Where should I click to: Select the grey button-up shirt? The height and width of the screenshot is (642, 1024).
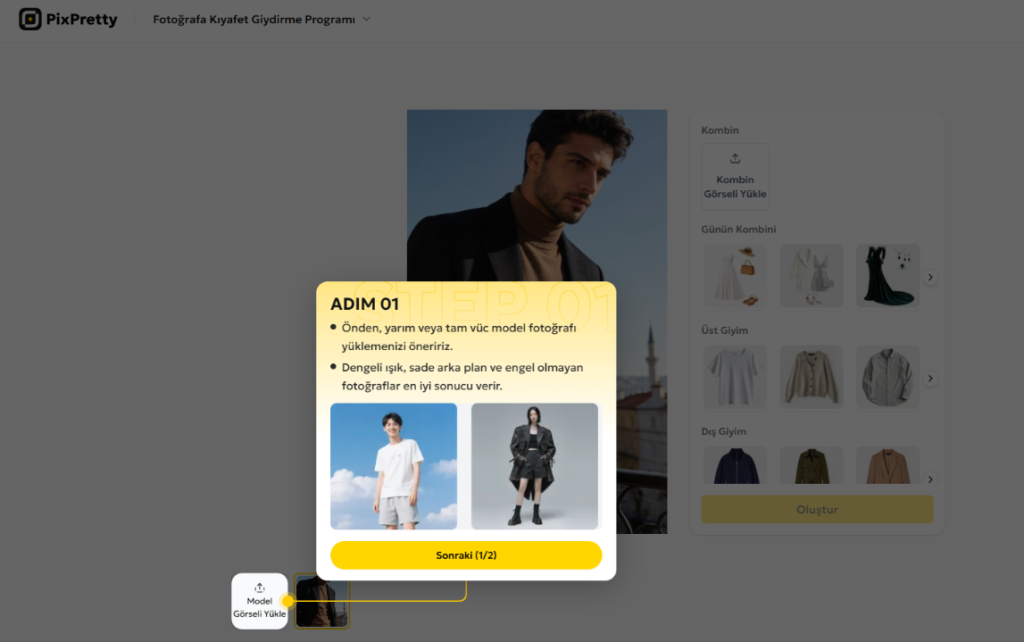point(887,377)
